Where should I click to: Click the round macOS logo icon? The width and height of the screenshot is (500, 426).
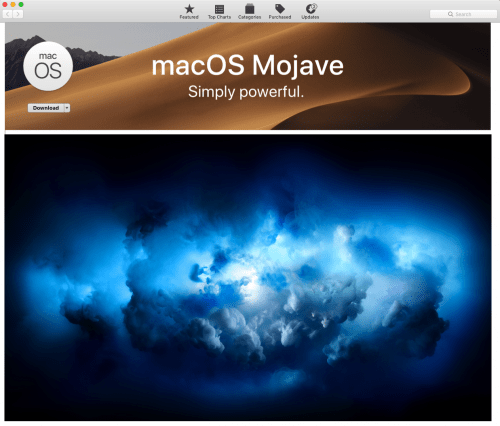tap(48, 66)
